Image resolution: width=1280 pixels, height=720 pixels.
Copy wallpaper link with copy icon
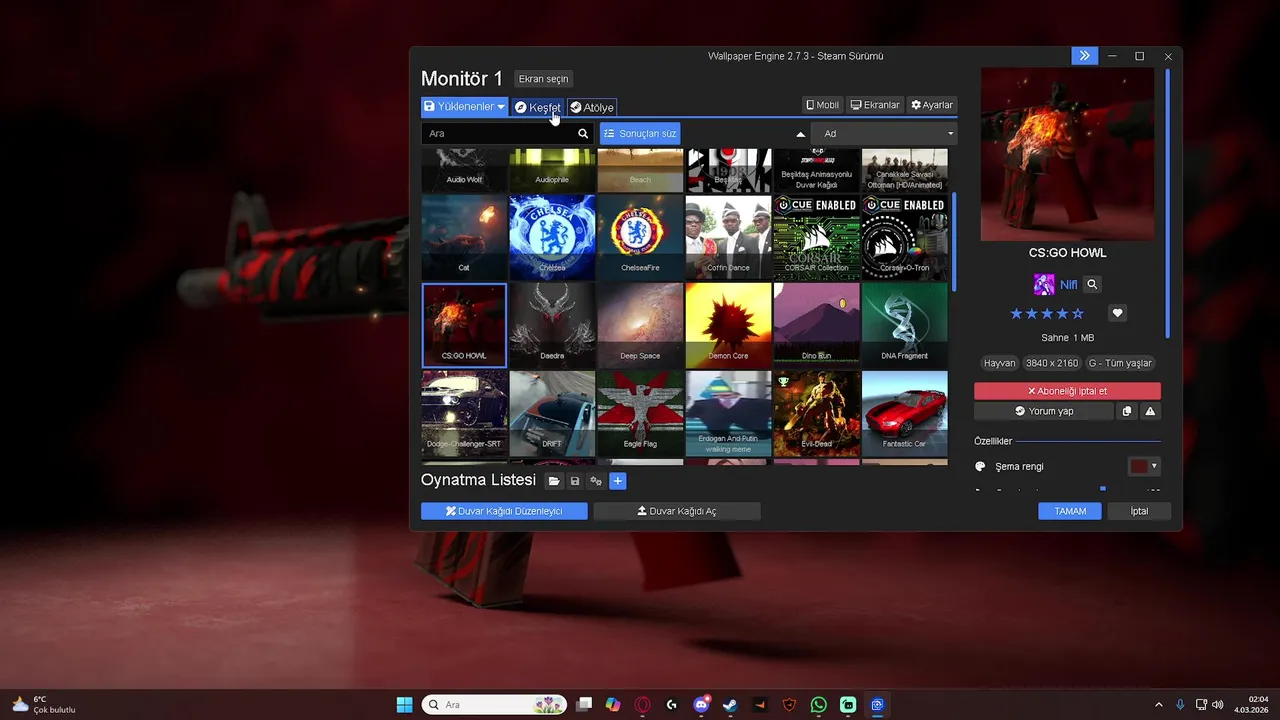[x=1127, y=411]
